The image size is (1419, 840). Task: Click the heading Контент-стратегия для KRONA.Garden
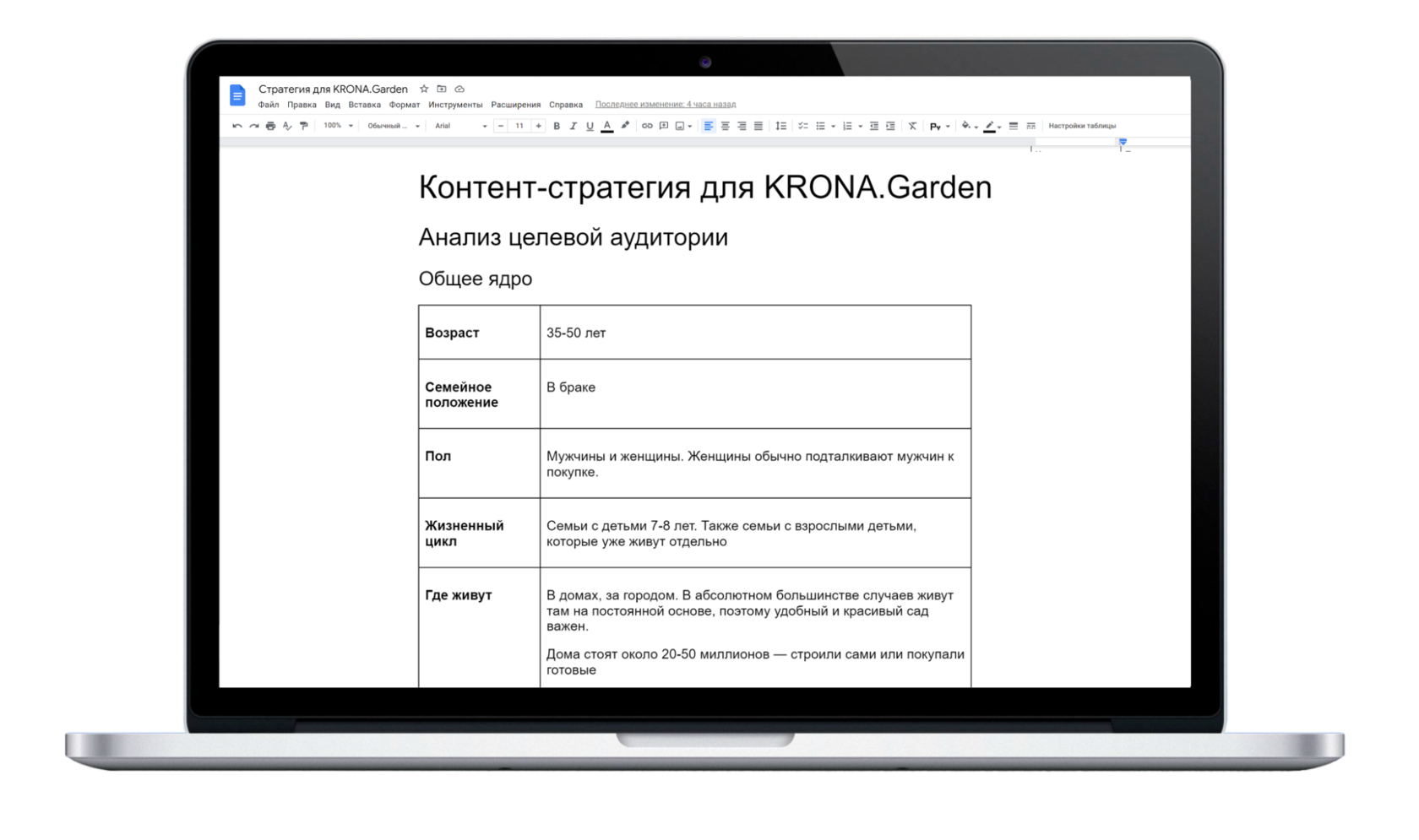coord(705,187)
